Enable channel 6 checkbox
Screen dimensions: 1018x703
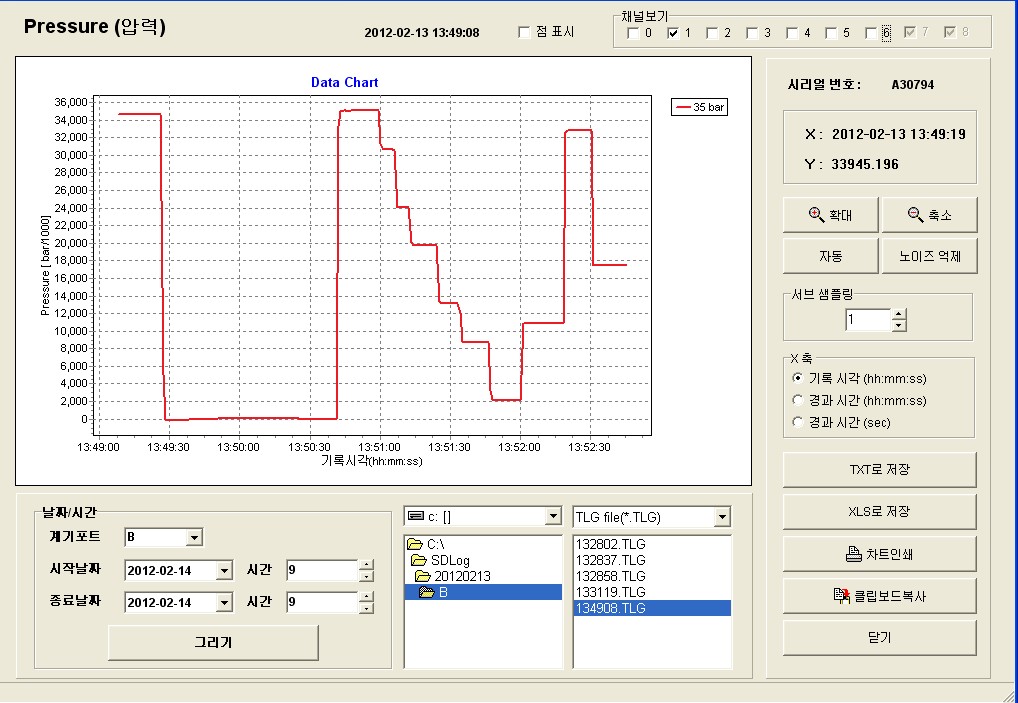point(871,33)
